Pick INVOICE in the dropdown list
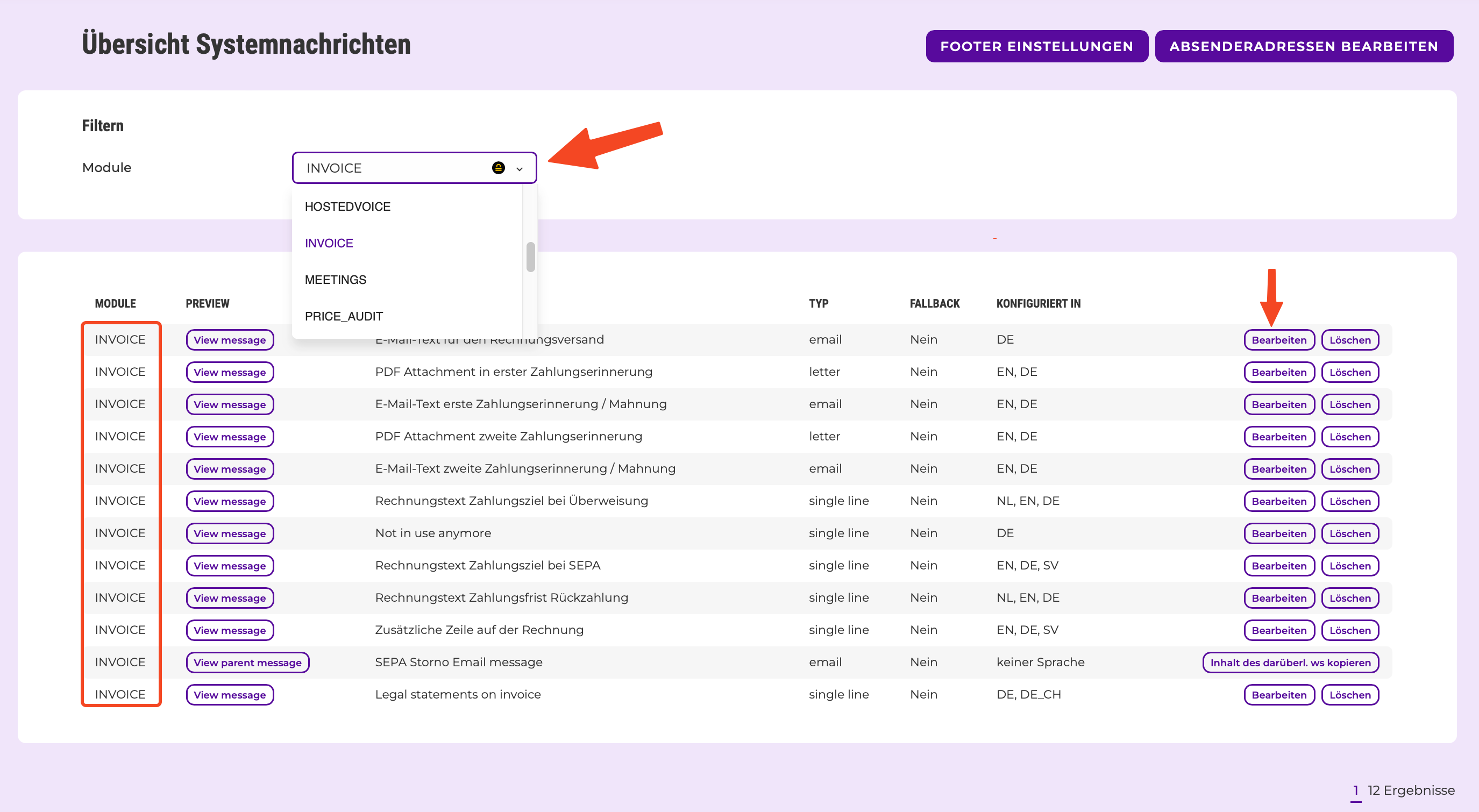1479x812 pixels. point(329,243)
